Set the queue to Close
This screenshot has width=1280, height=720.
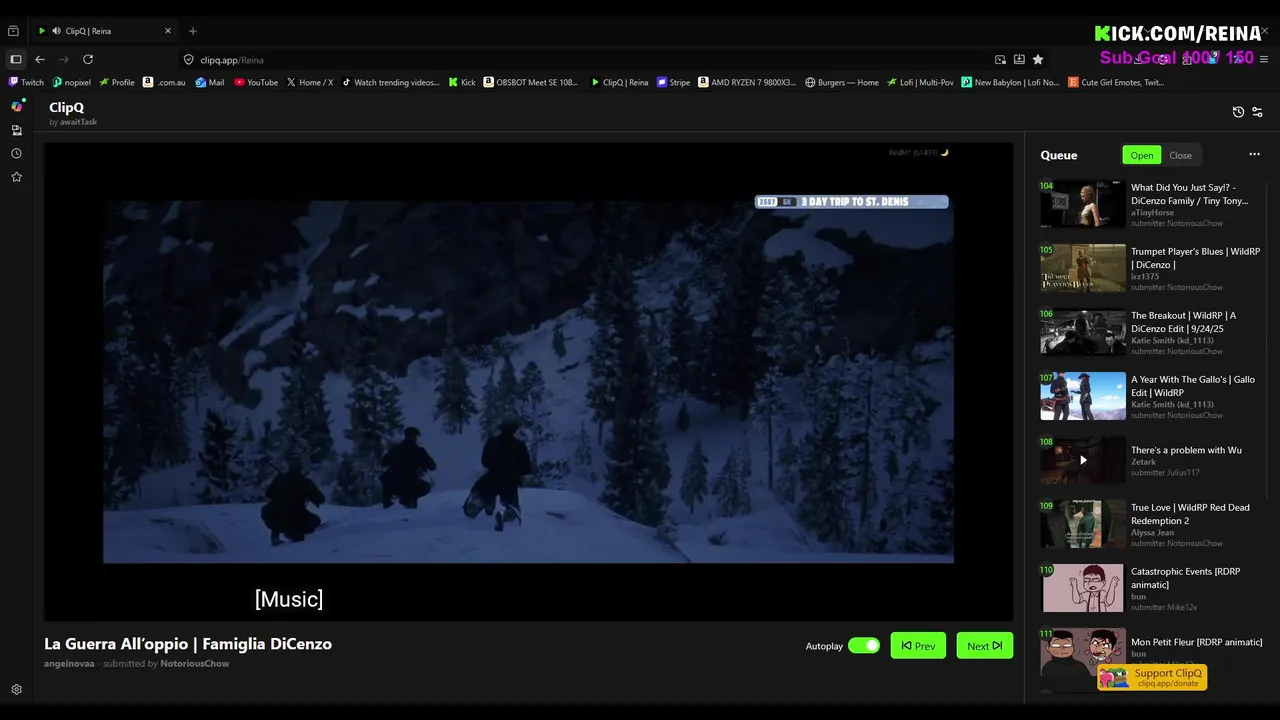click(1181, 155)
